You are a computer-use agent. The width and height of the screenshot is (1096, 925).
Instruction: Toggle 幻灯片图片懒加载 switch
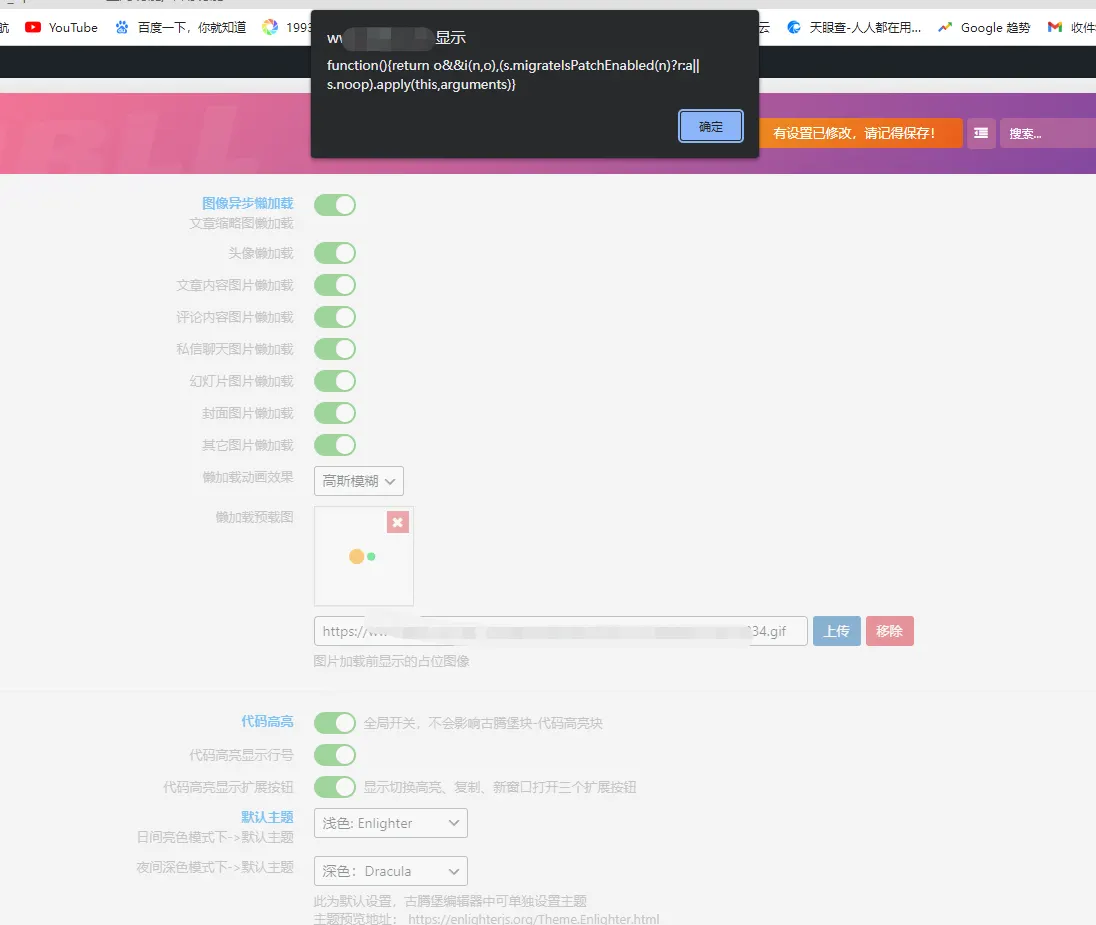(335, 381)
